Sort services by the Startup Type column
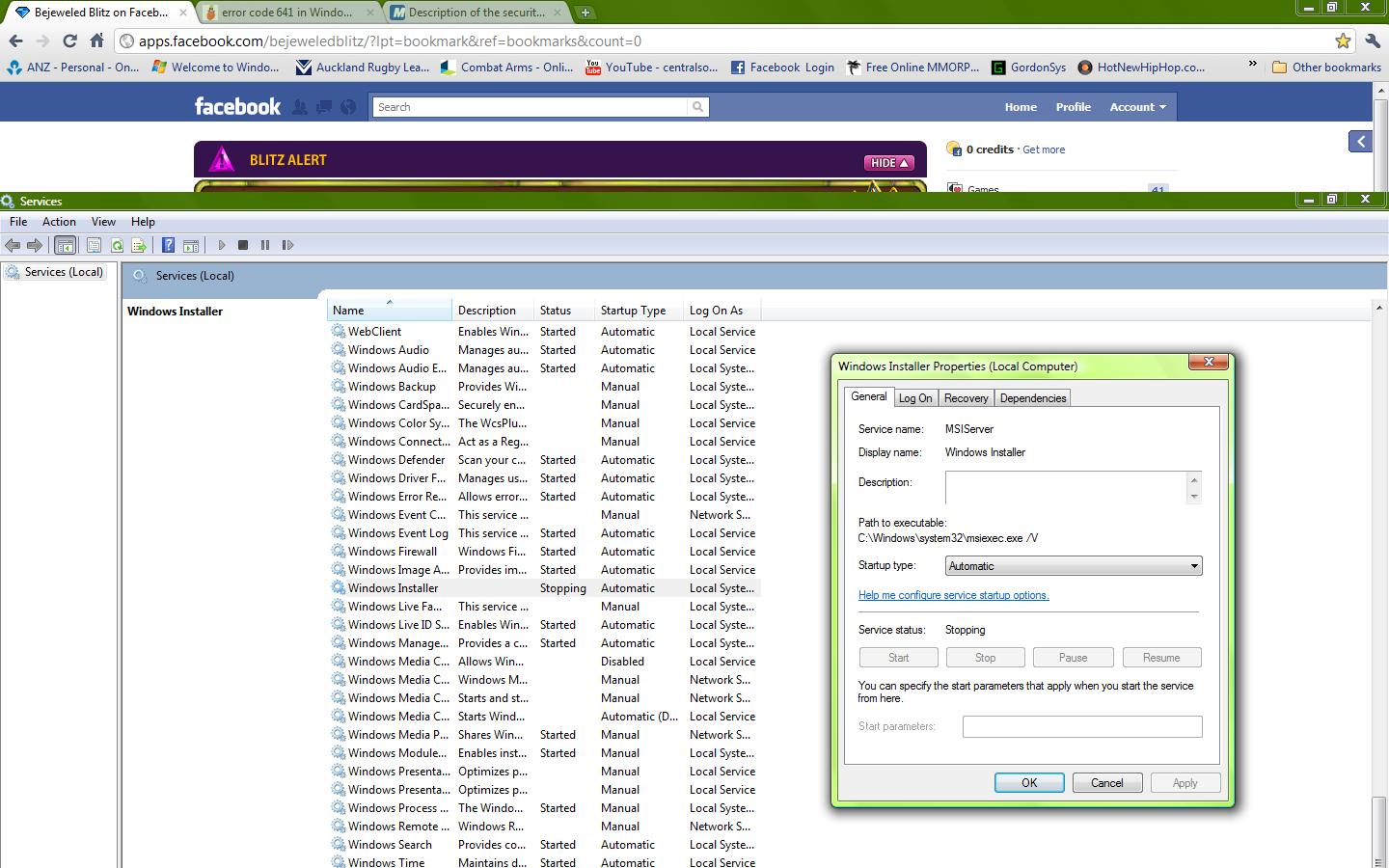Image resolution: width=1389 pixels, height=868 pixels. tap(633, 311)
